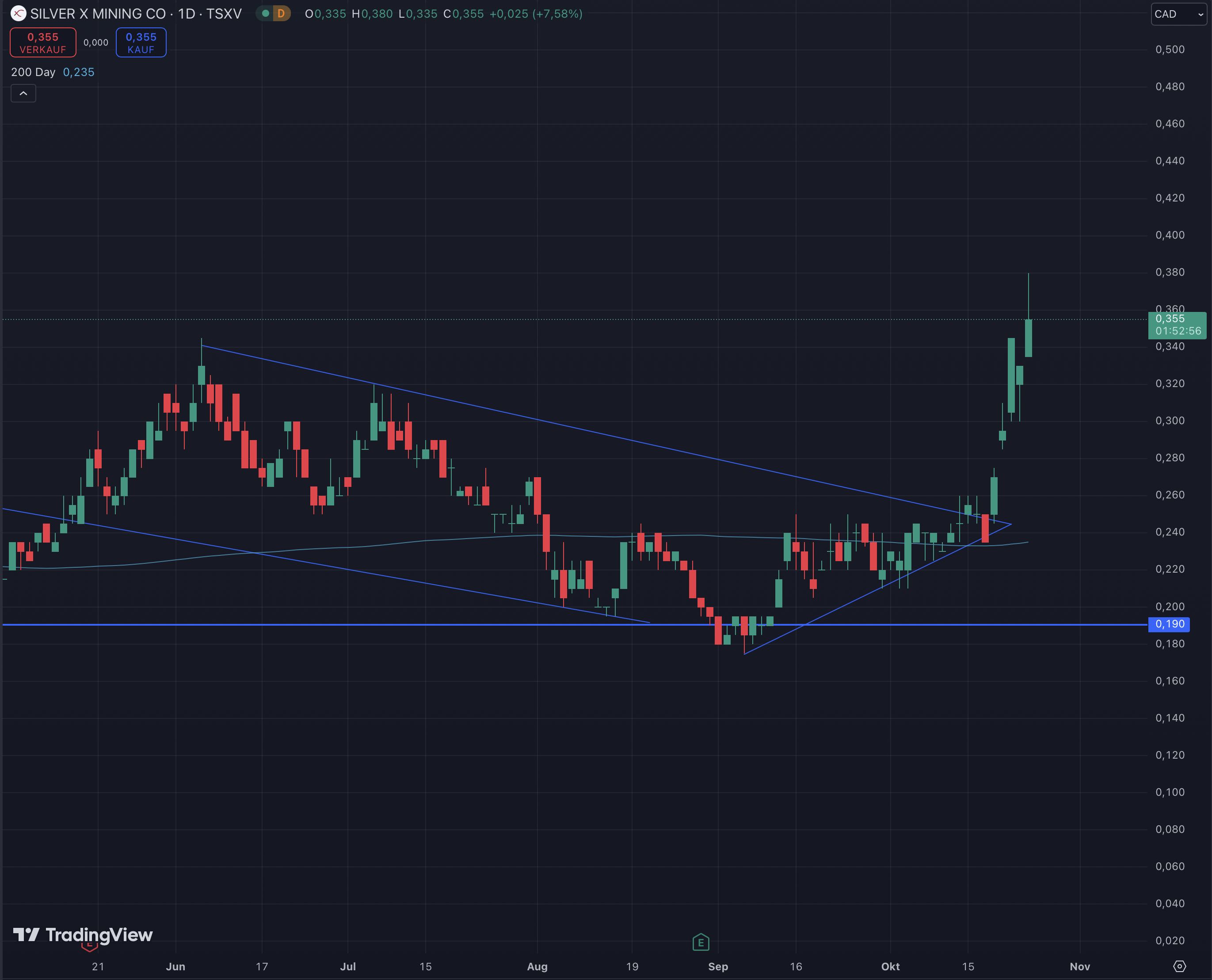Open the SILVER X MINING CO symbol search

pyautogui.click(x=98, y=14)
